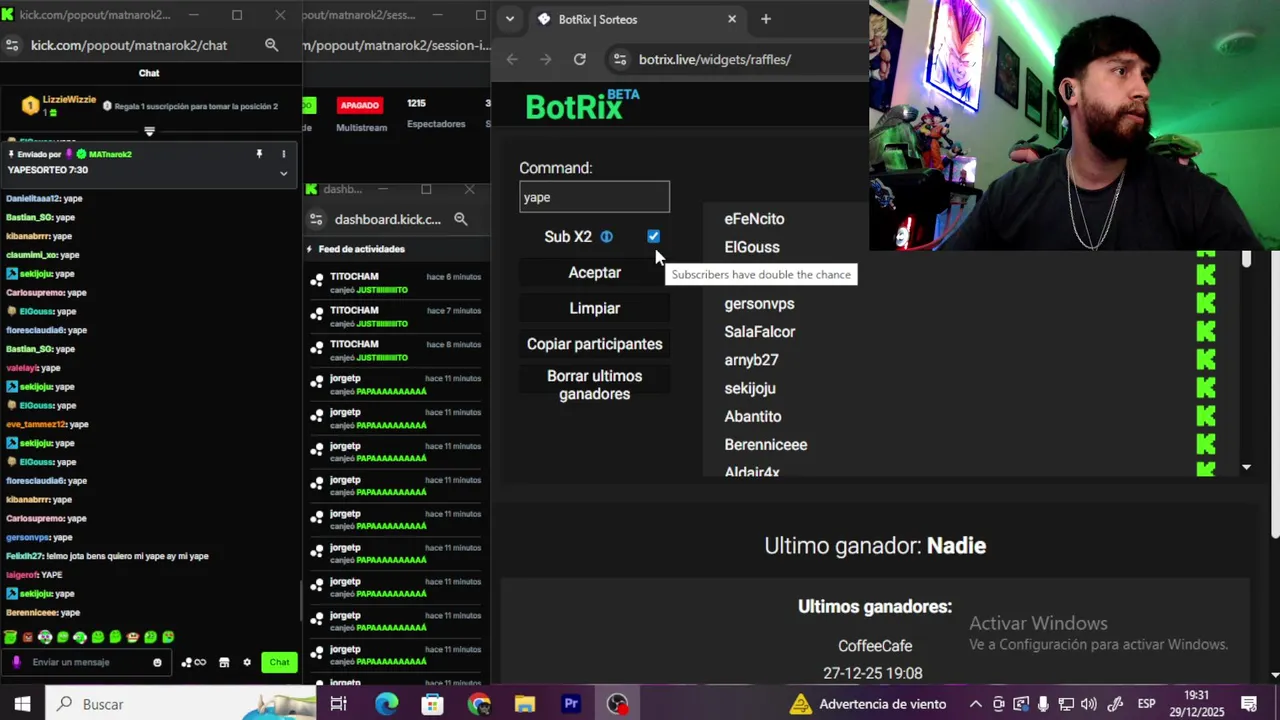Screen dimensions: 1280x720
Task: Select participant SalaFalcor in raffle list
Action: (760, 332)
